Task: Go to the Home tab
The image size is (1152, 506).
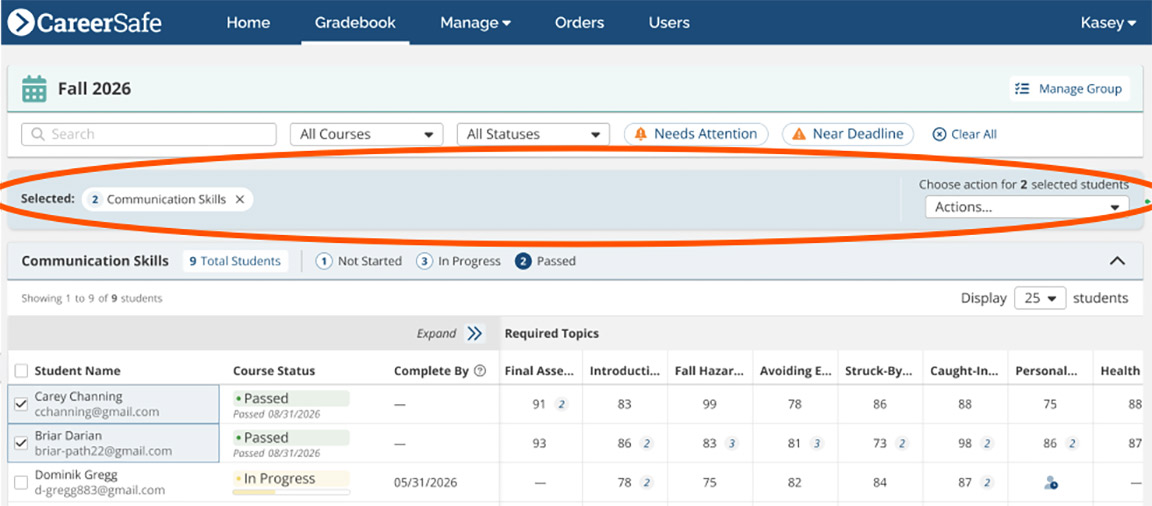Action: [x=248, y=23]
